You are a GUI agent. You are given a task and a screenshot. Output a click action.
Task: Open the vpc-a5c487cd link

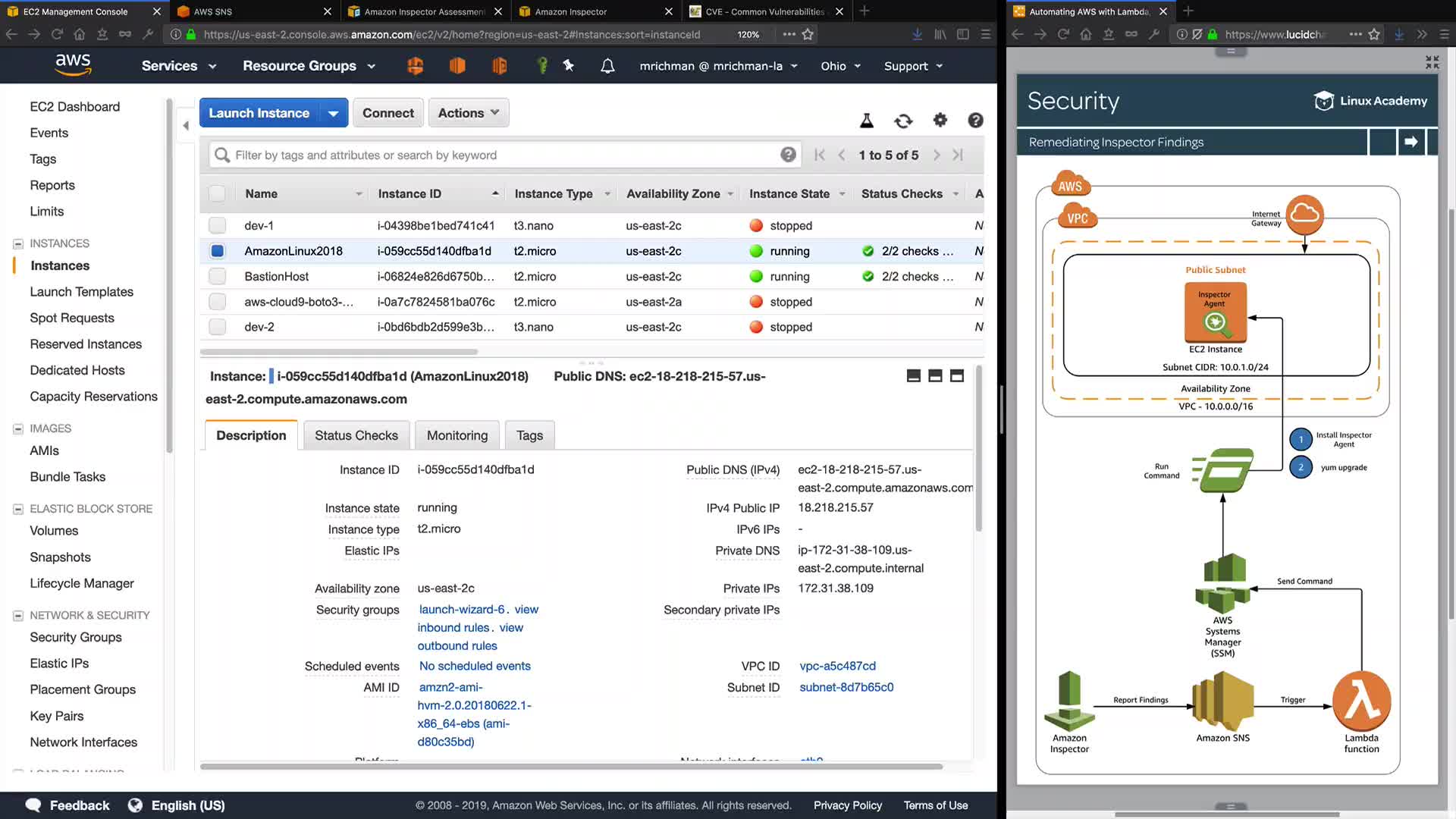coord(837,666)
